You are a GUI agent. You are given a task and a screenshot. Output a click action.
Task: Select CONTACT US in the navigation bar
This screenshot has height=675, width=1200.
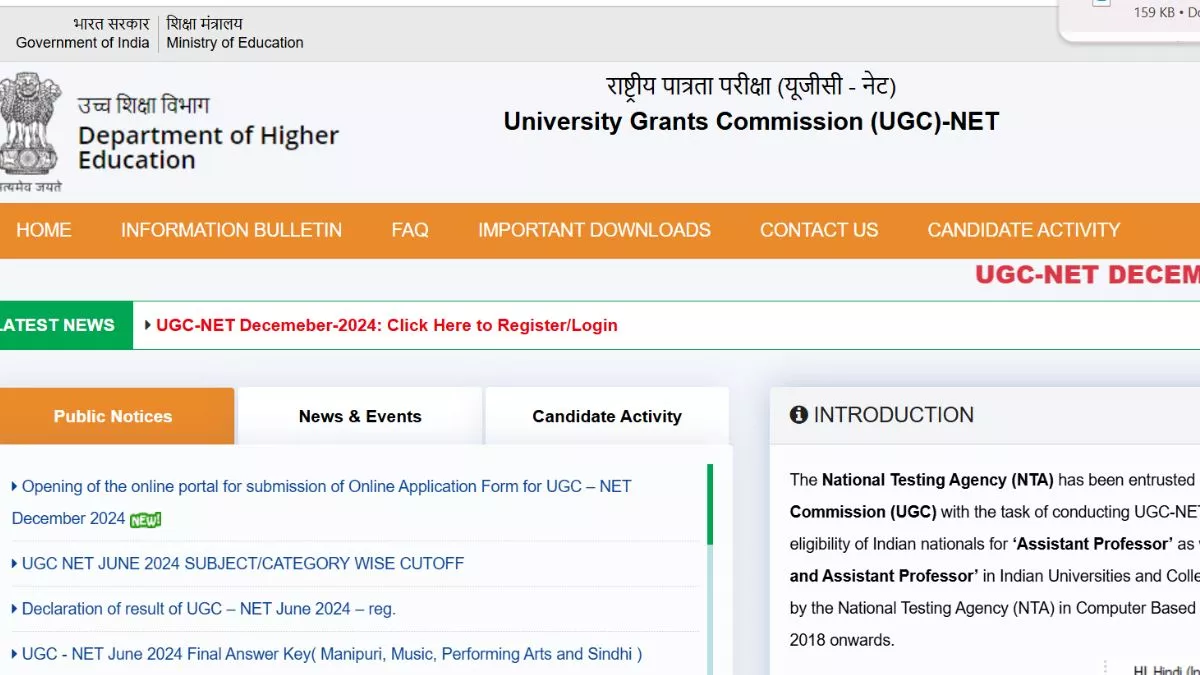tap(819, 230)
